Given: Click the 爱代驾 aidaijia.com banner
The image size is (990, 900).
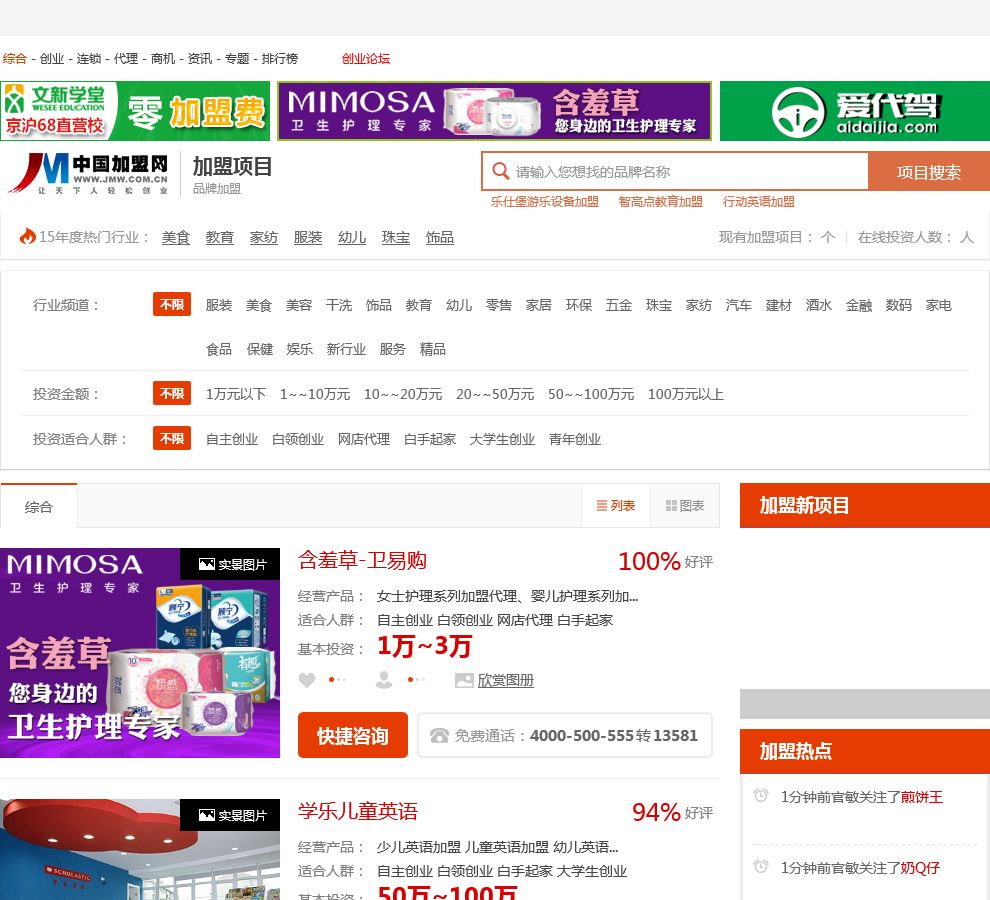Looking at the screenshot, I should 855,111.
